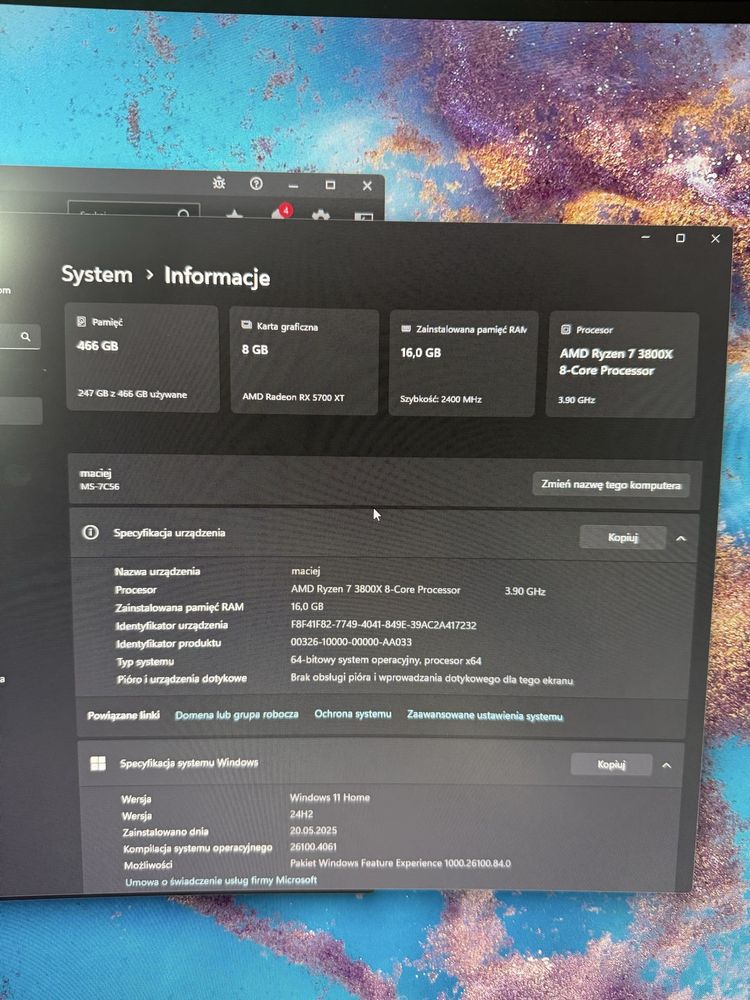Click the 20.05.2025 install date
750x1000 pixels.
click(313, 830)
